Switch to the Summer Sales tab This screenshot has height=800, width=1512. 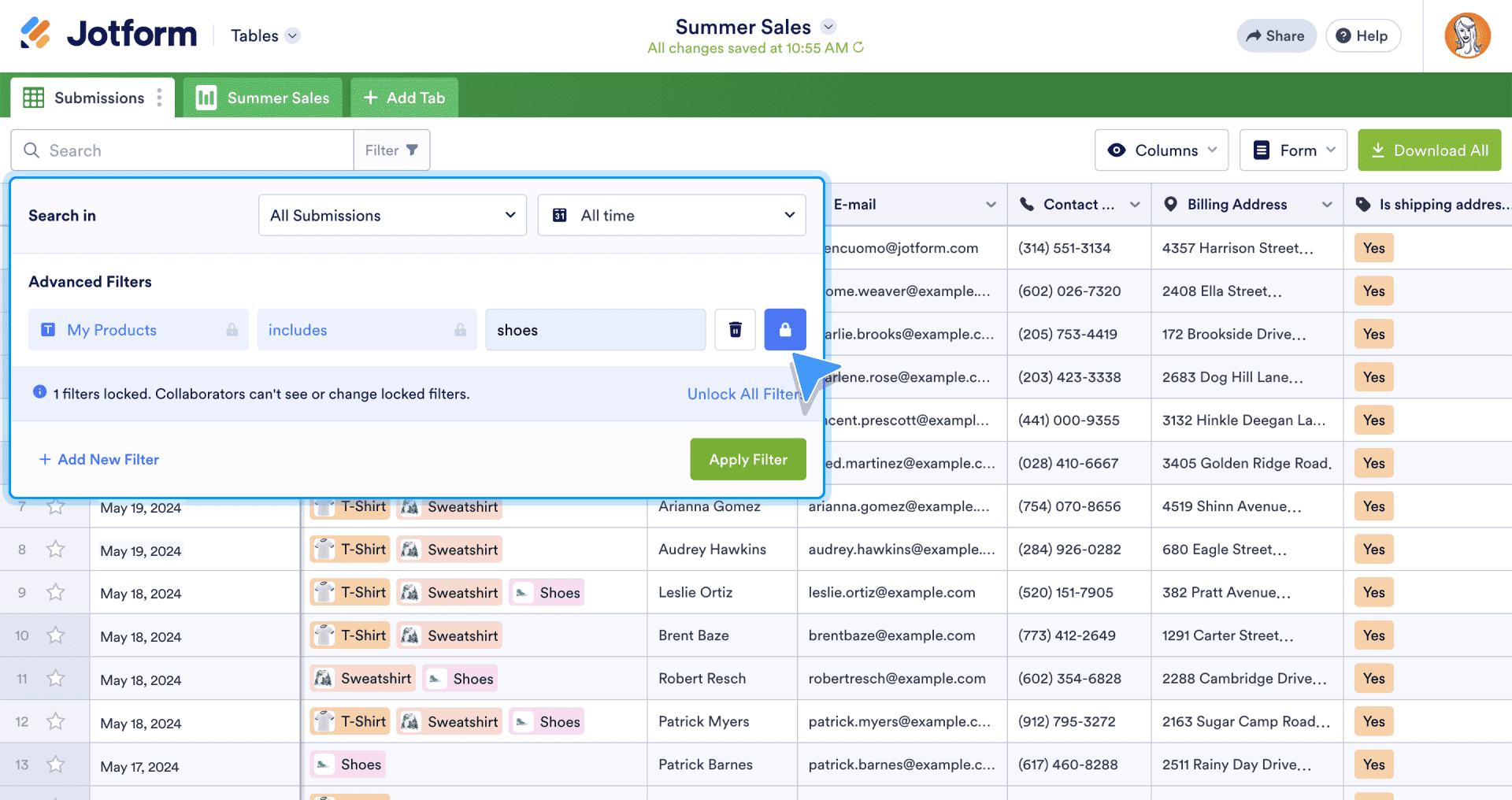tap(263, 98)
